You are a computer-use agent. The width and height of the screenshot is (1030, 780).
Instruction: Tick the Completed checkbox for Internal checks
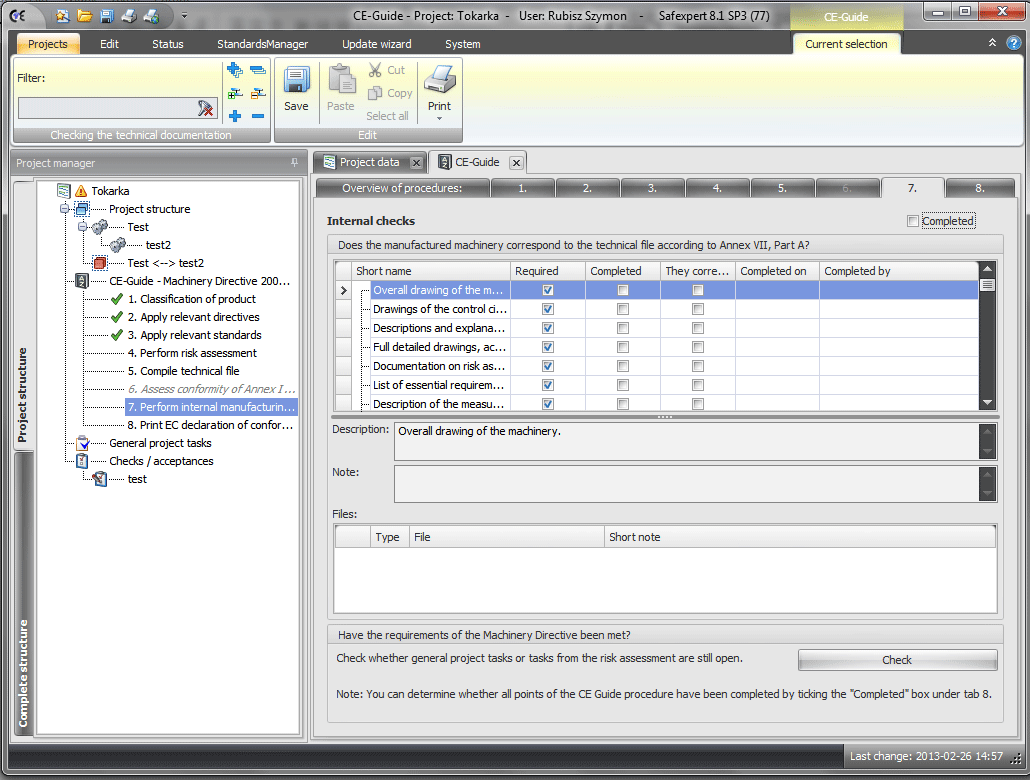pos(913,221)
